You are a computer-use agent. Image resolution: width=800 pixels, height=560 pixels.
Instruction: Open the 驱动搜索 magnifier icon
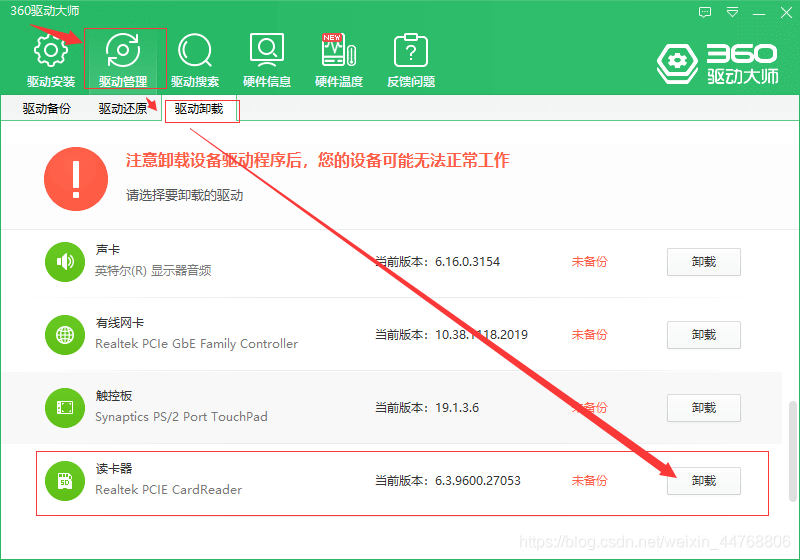point(195,50)
